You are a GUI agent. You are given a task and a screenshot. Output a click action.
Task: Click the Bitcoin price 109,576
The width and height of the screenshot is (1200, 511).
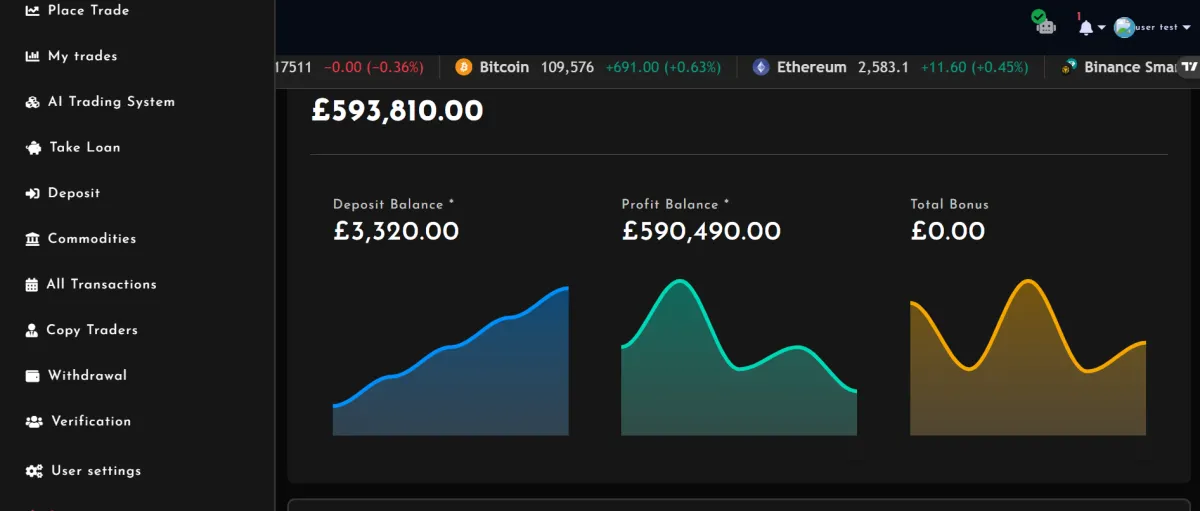[567, 67]
